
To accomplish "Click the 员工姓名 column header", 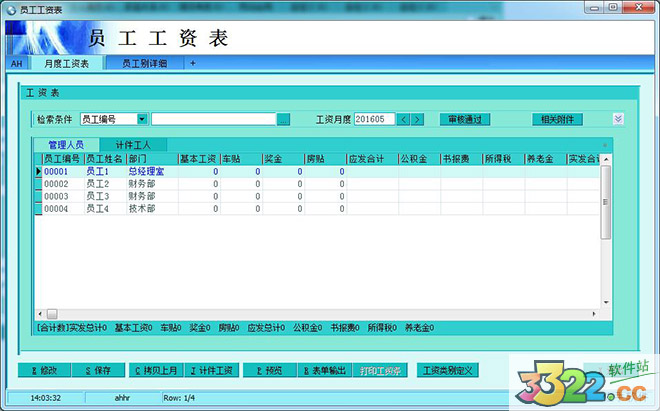I will (105, 159).
